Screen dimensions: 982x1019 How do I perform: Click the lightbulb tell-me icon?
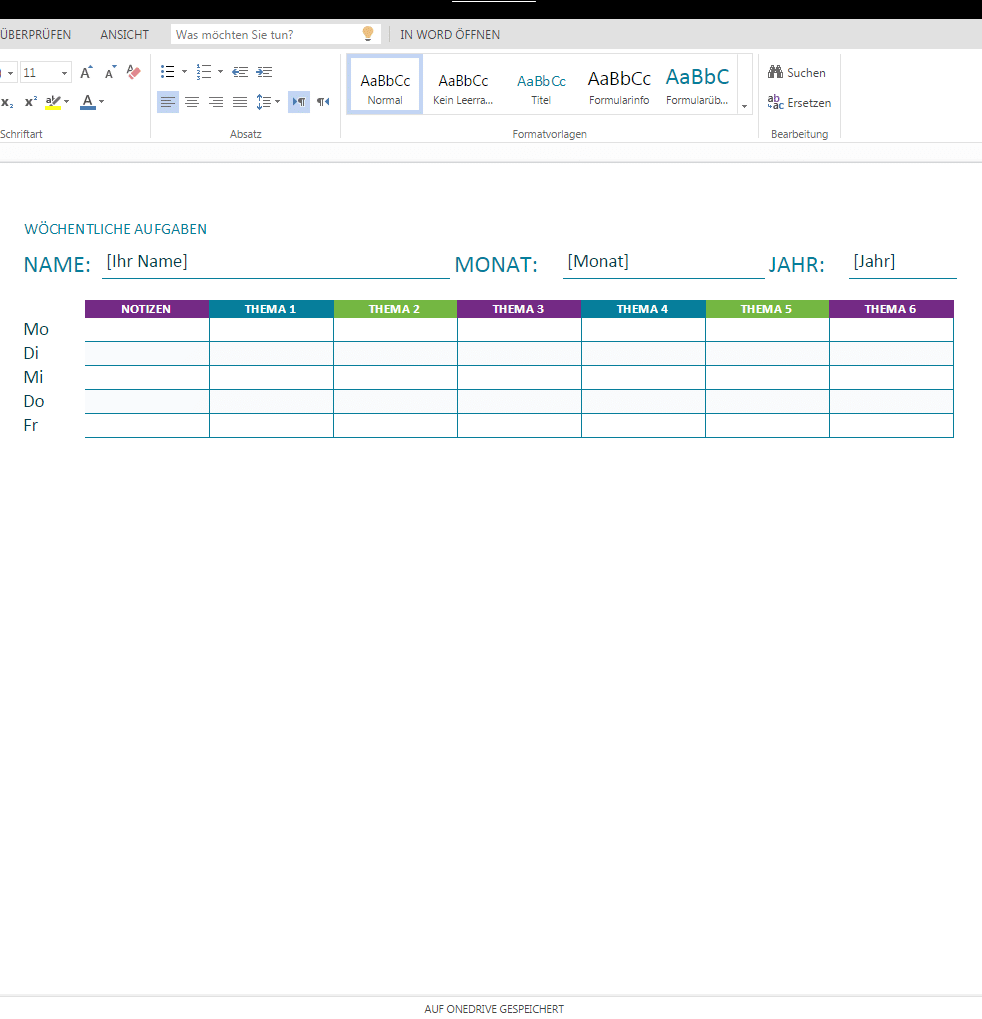pyautogui.click(x=368, y=34)
